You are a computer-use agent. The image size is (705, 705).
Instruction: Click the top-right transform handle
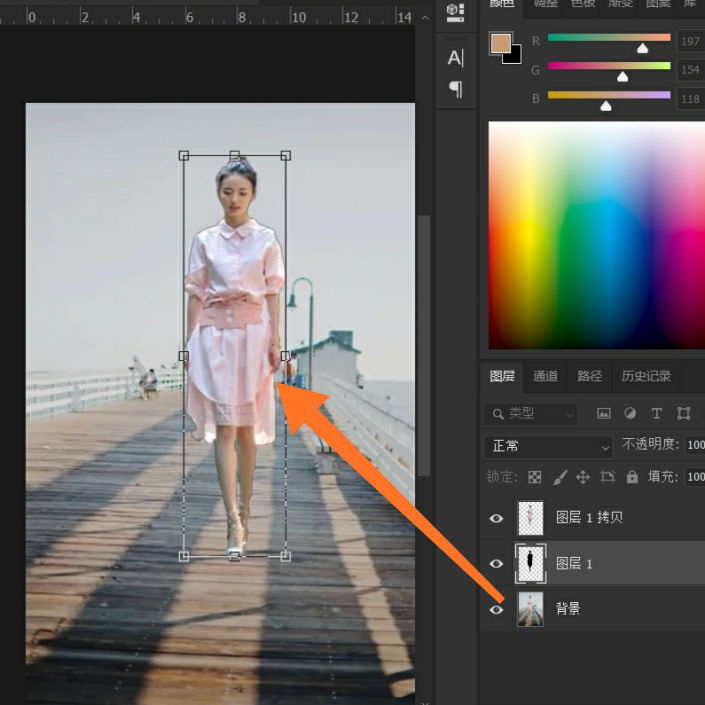tap(286, 156)
